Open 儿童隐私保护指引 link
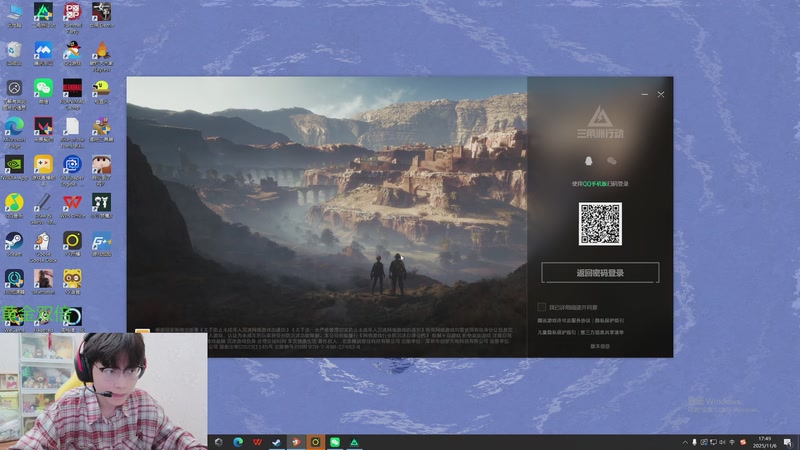 pos(556,332)
